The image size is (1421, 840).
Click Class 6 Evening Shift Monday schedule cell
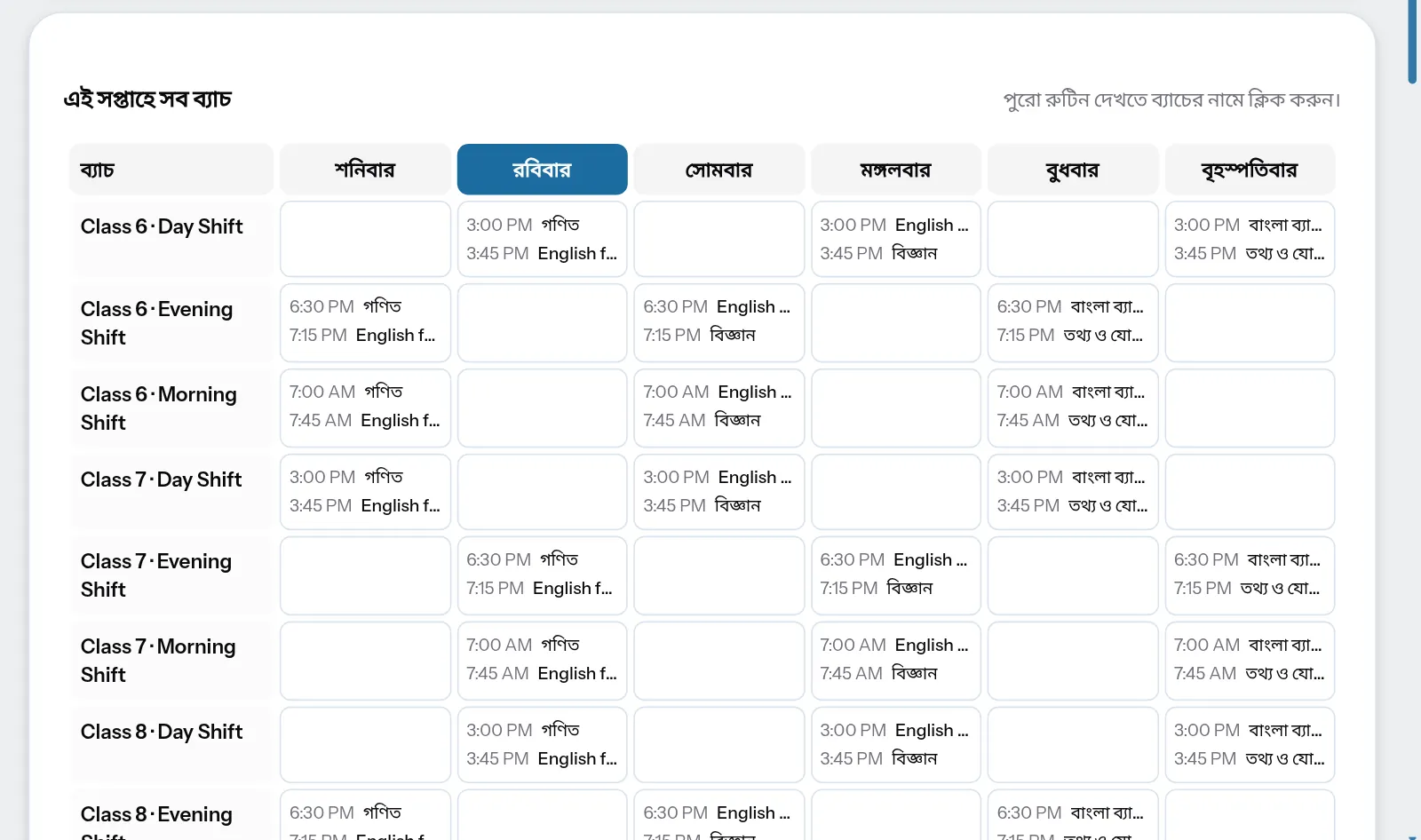click(719, 322)
